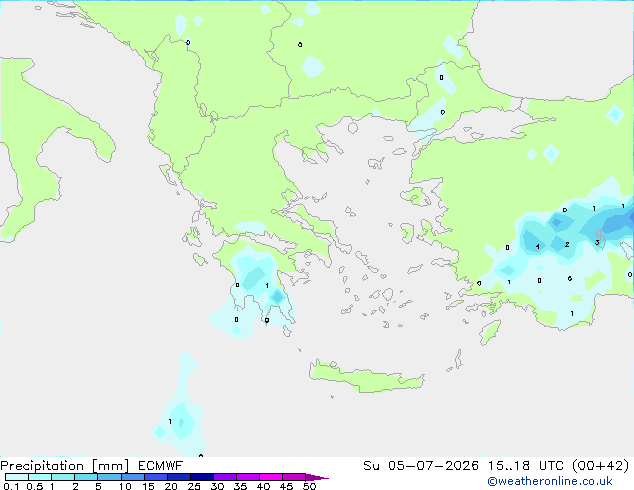The image size is (634, 490).
Task: Click the '0.1' legend scale label
Action: pos(11,486)
